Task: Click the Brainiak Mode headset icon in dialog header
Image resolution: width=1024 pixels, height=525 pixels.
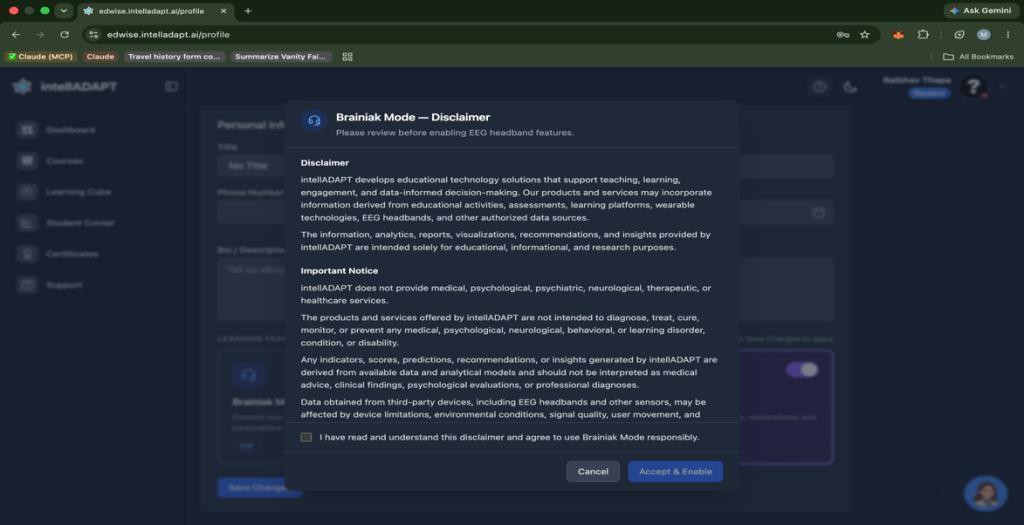Action: click(x=314, y=121)
